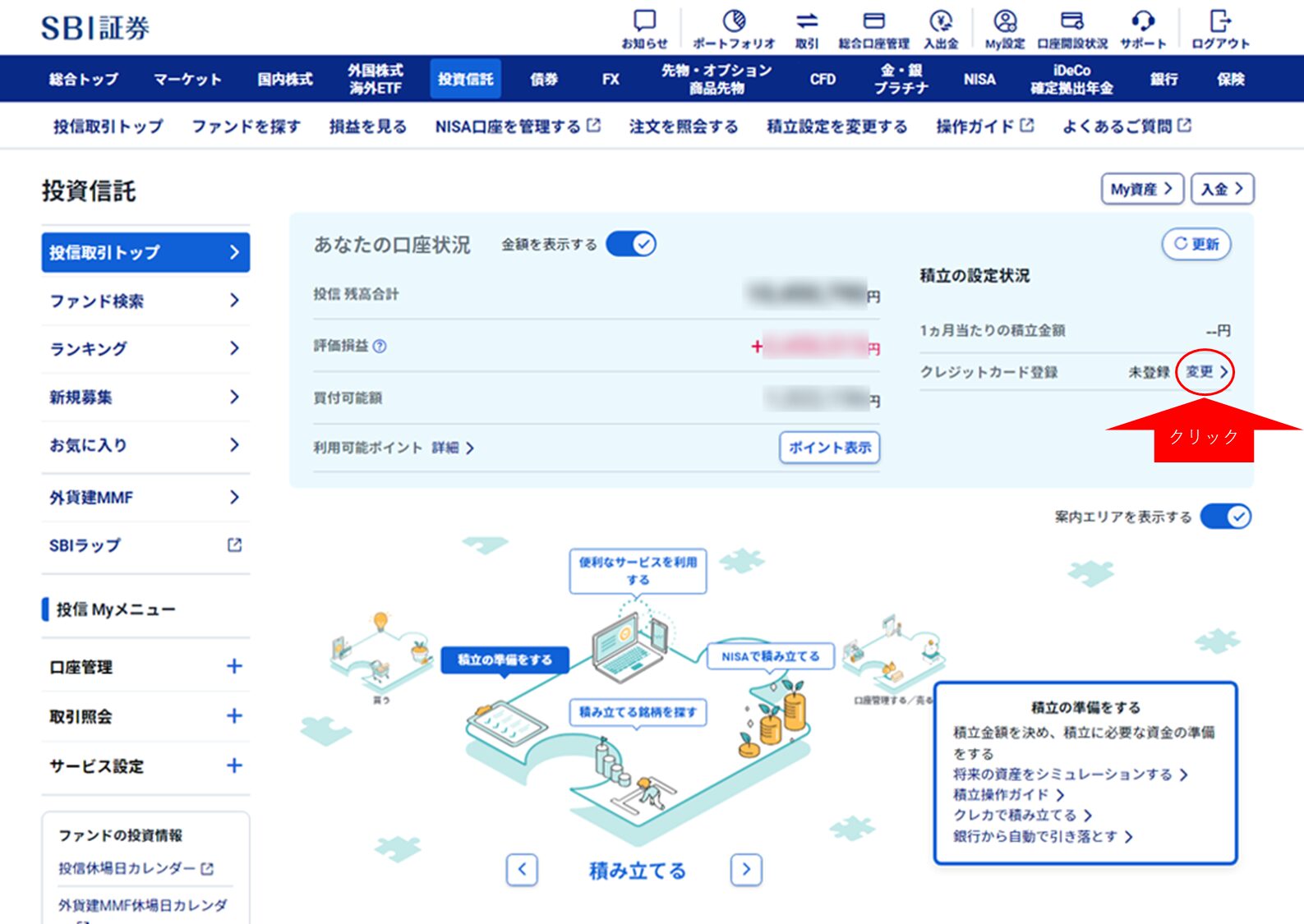1304x924 pixels.
Task: Click the external icon beside 投信休場日カレンダー
Action: click(207, 868)
